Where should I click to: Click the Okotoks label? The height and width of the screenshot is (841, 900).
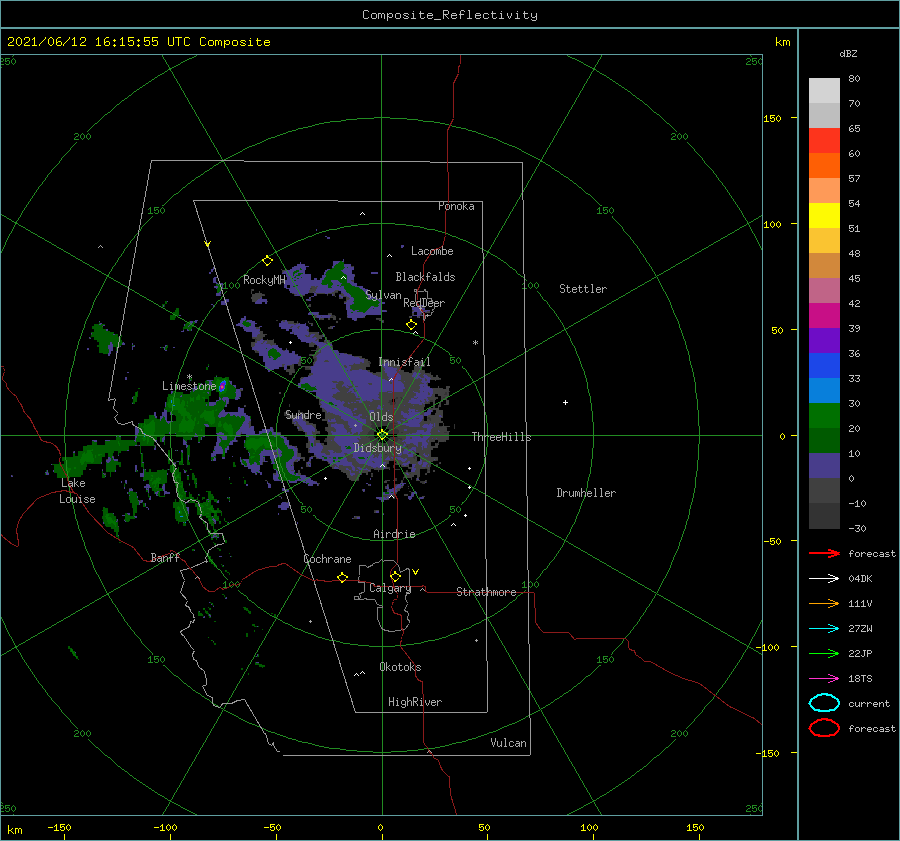(400, 667)
